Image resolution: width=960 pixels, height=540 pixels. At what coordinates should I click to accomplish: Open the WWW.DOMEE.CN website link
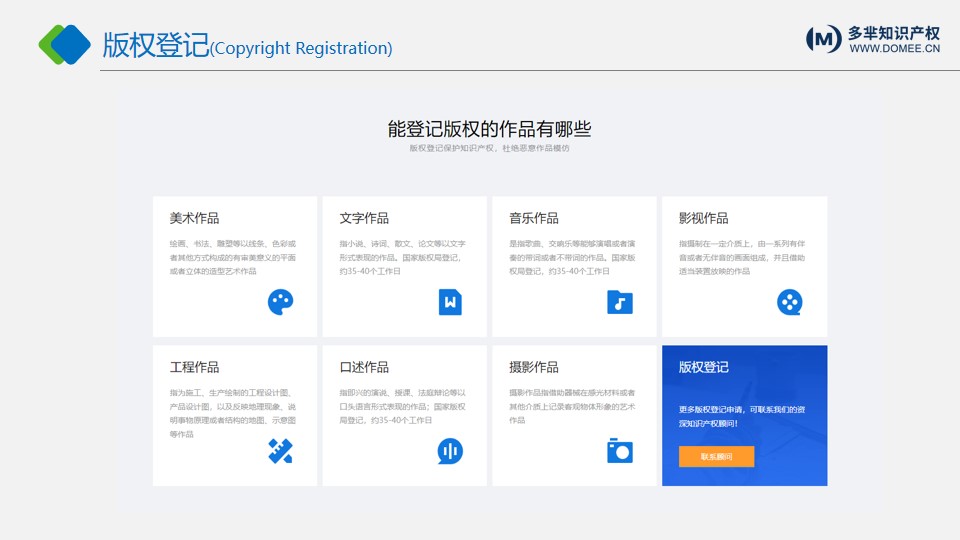[894, 48]
